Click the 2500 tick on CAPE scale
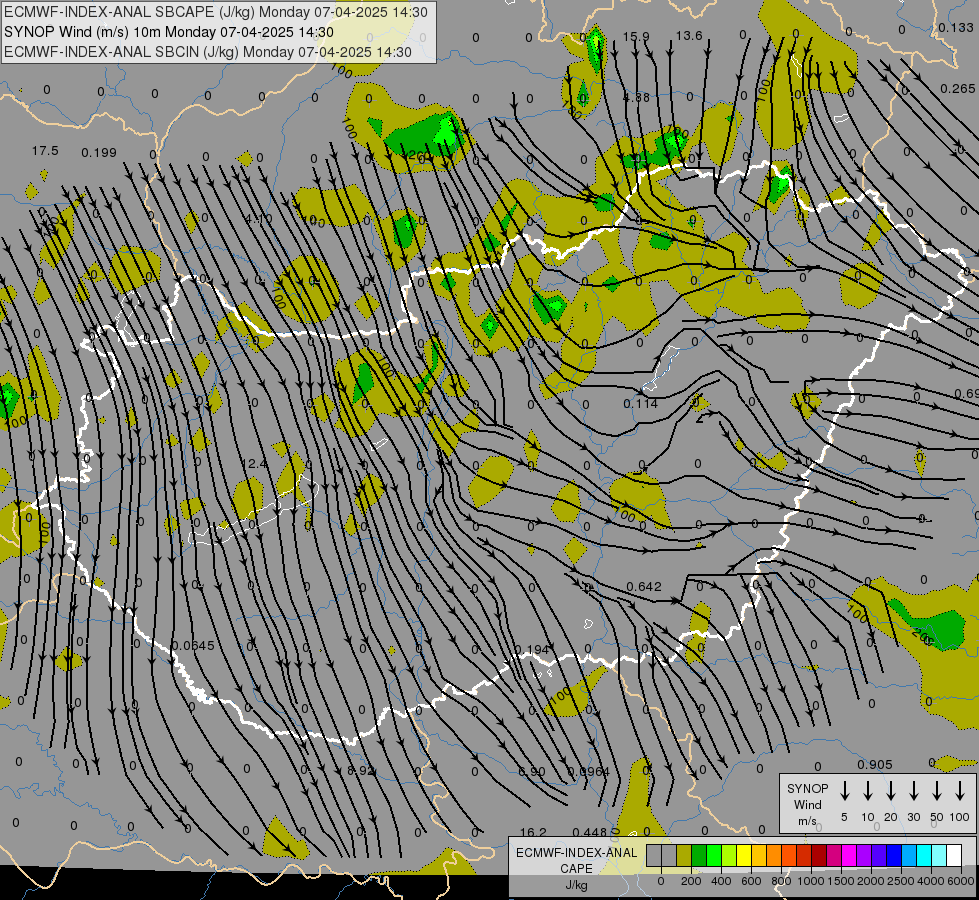979x900 pixels. tap(900, 881)
